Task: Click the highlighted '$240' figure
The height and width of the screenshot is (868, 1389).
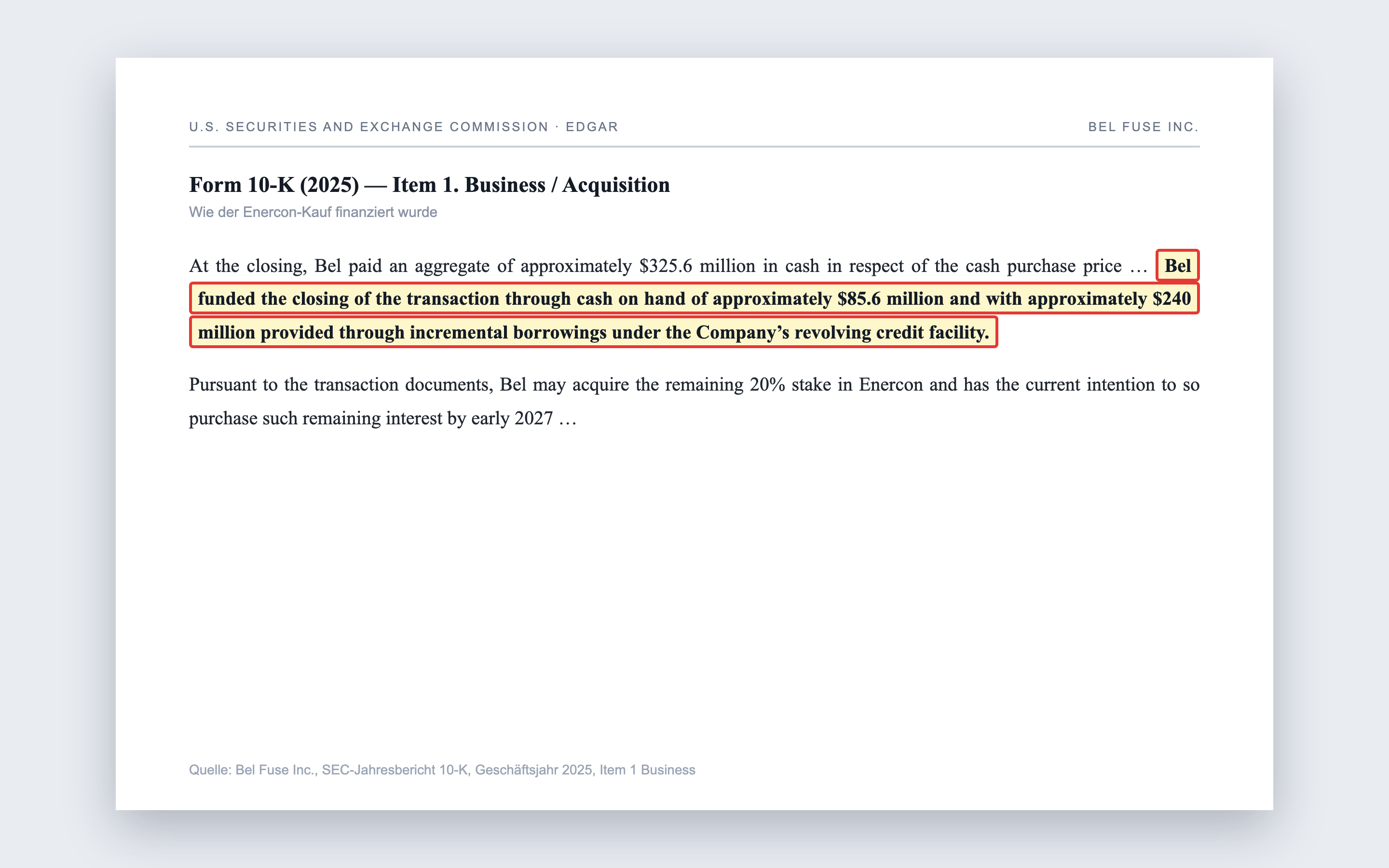Action: 1171,298
